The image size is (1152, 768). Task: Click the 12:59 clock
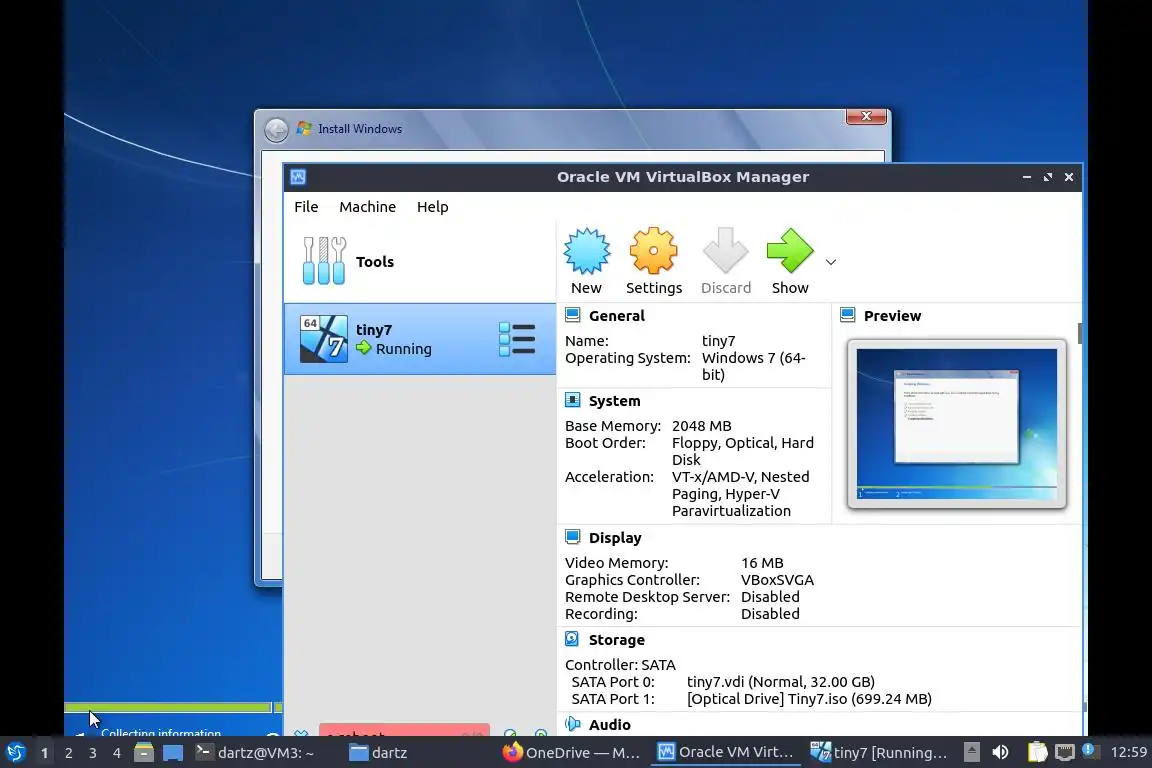1128,753
